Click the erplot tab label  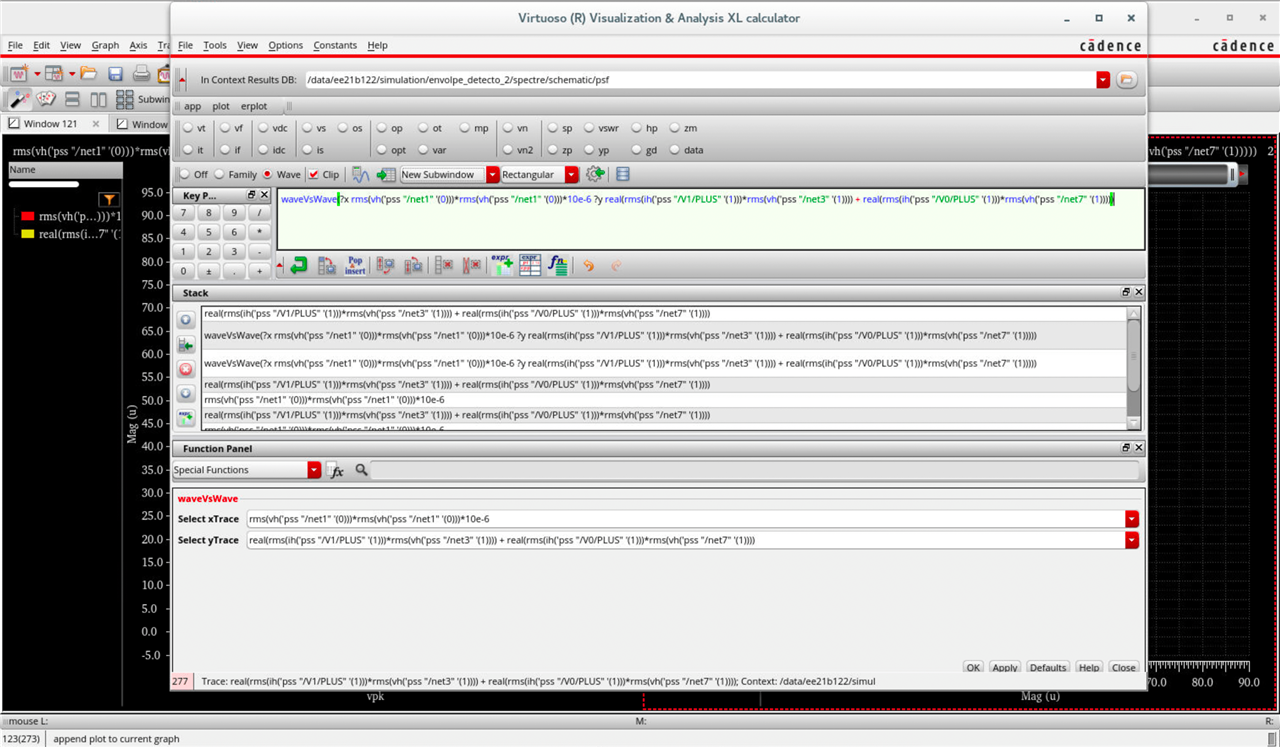(x=254, y=106)
